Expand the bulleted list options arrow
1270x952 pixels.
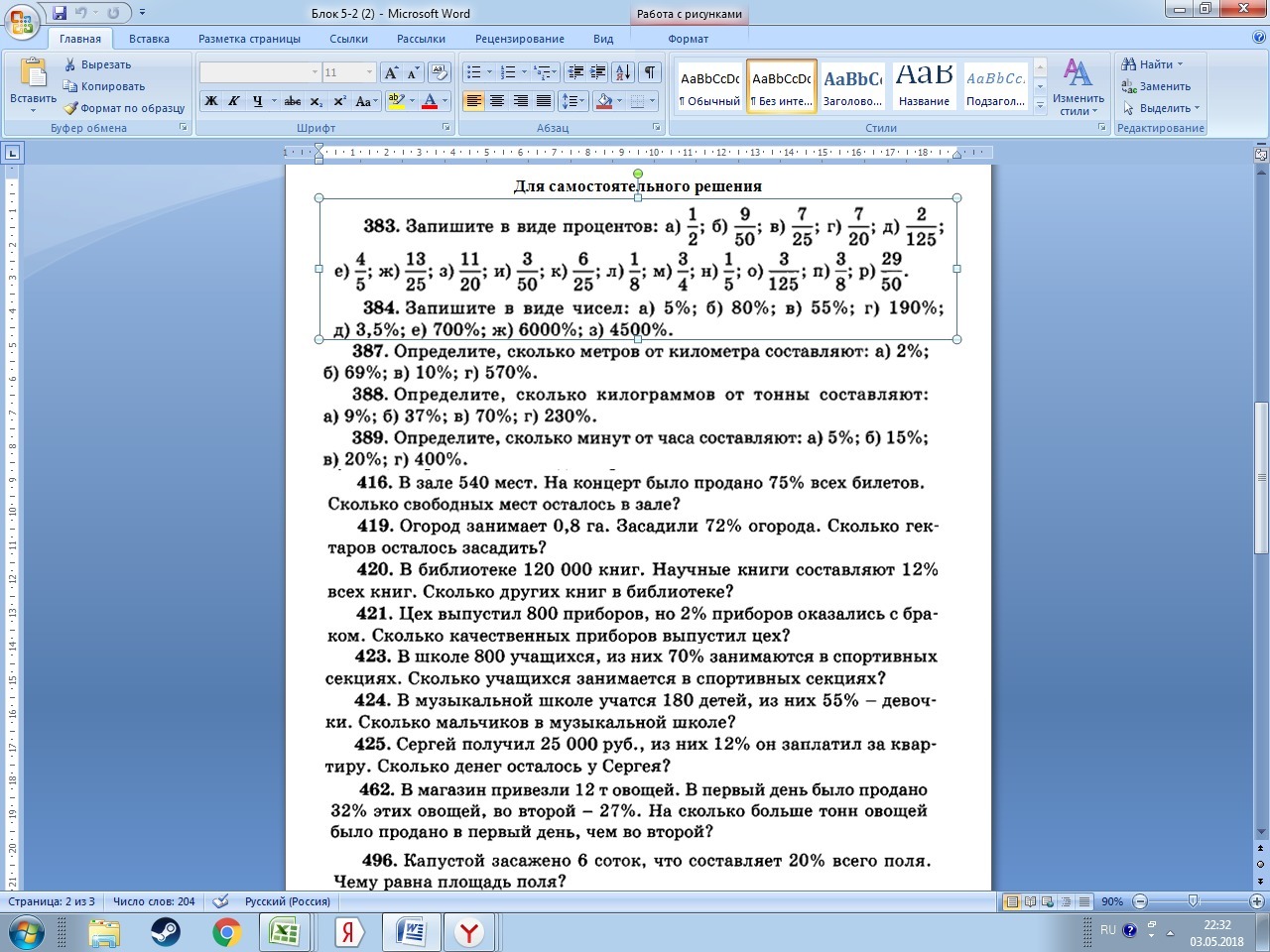tap(488, 72)
